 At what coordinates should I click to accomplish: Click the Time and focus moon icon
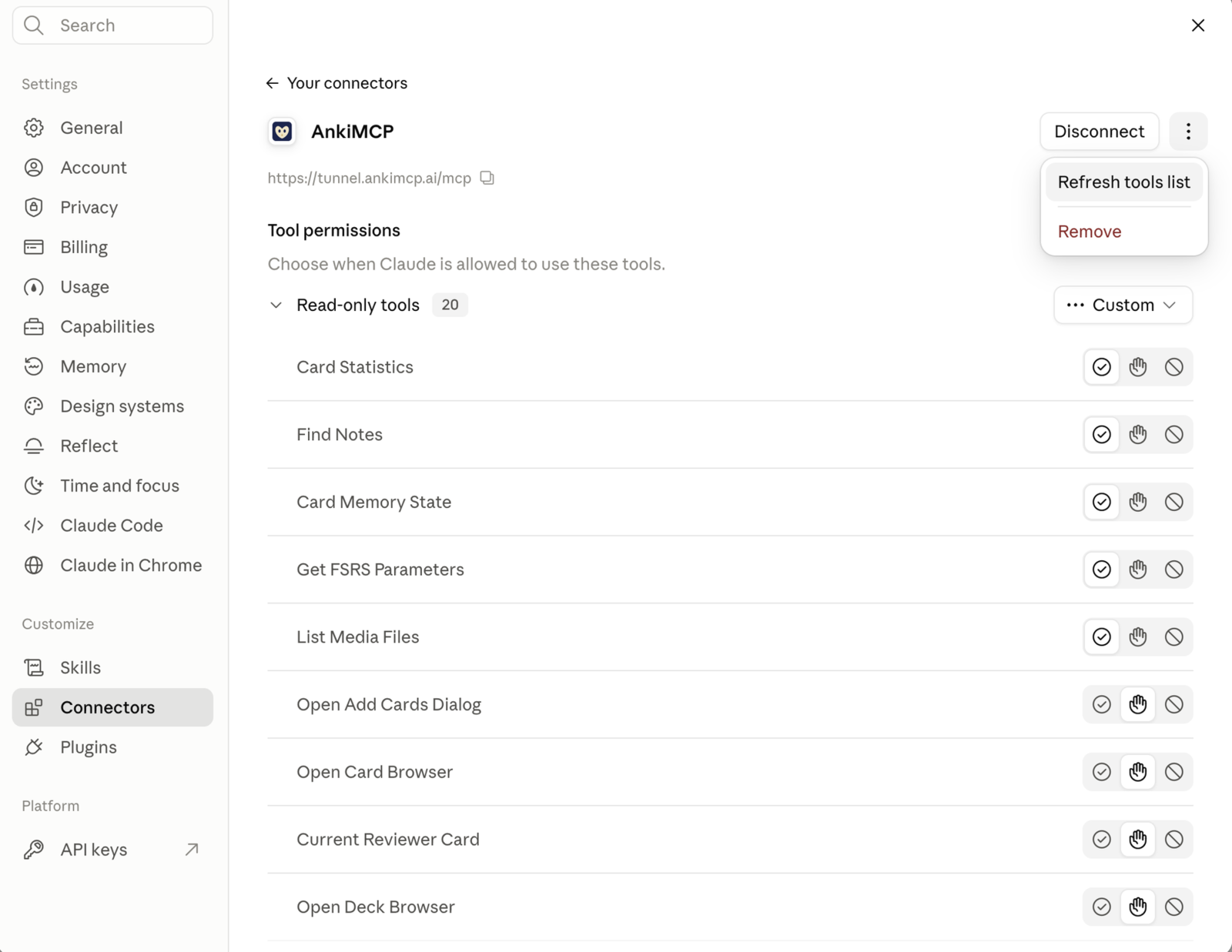[34, 486]
